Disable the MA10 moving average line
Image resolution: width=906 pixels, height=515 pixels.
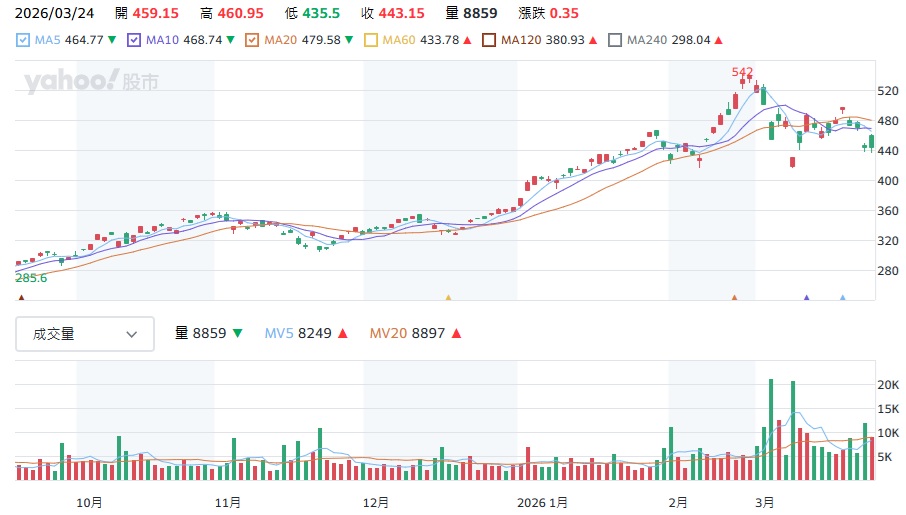click(x=134, y=40)
